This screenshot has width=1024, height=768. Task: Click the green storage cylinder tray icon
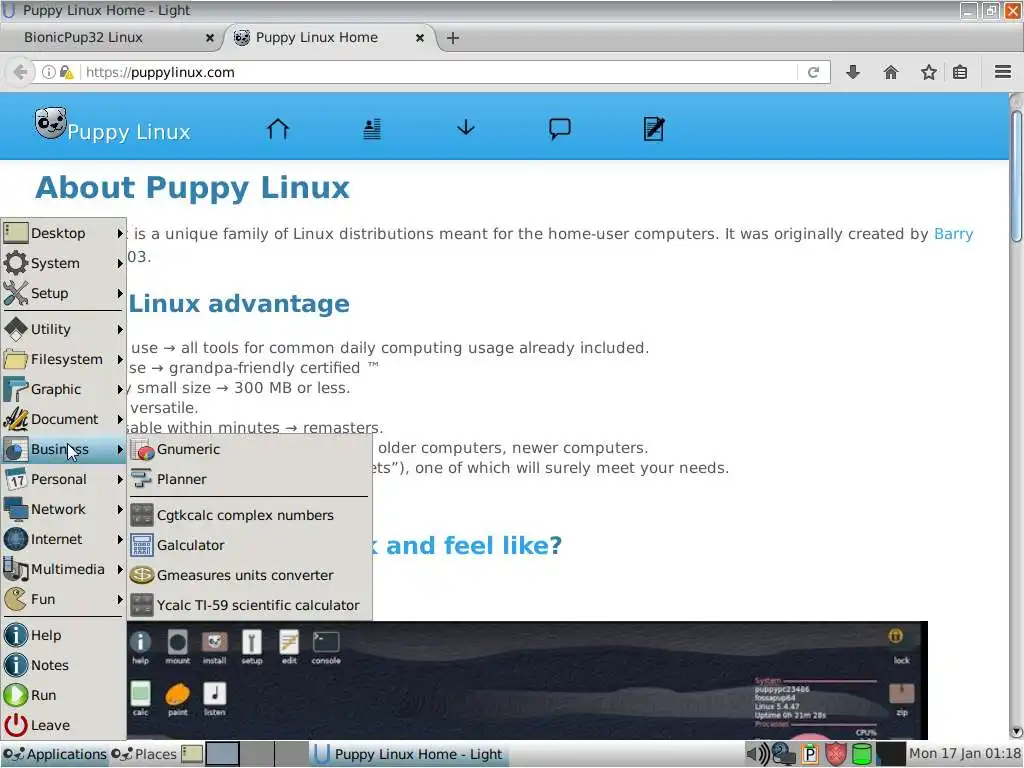coord(862,754)
